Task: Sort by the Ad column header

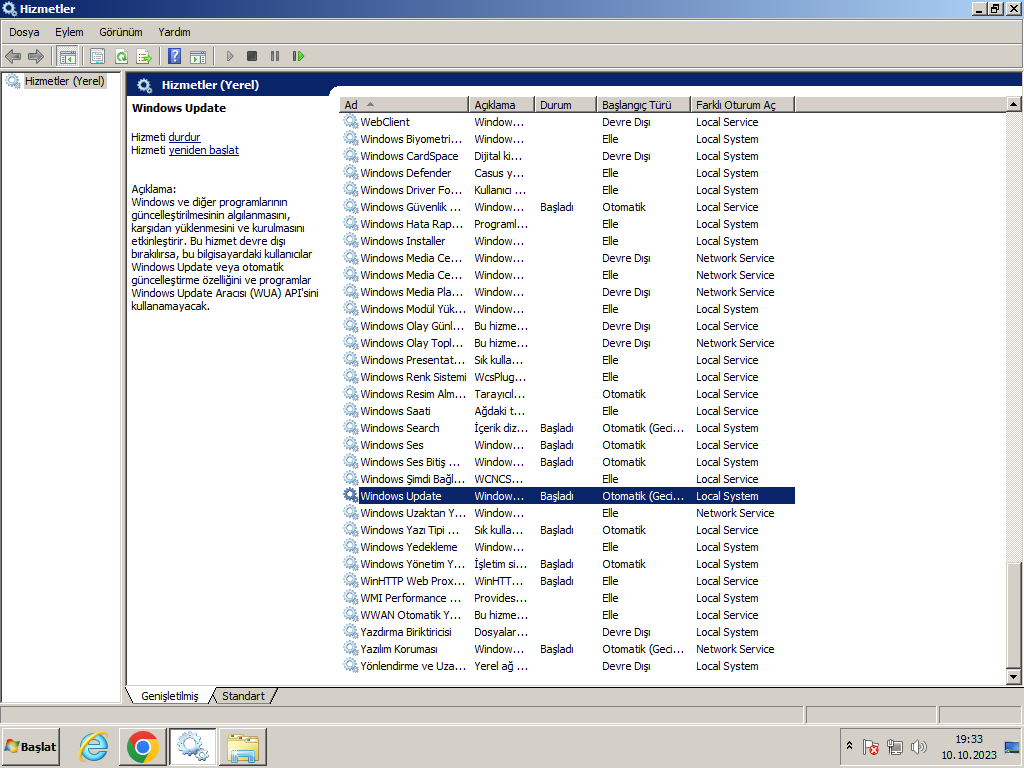Action: 404,104
